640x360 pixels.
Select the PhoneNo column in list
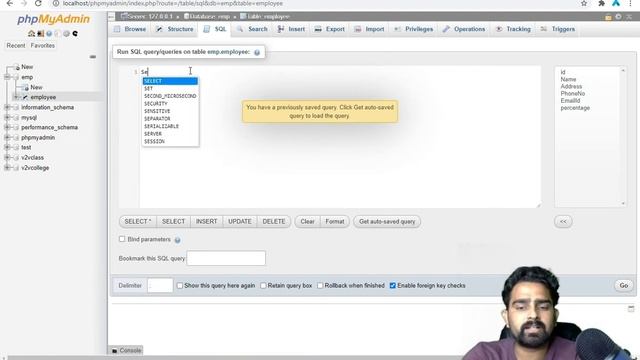pyautogui.click(x=573, y=93)
